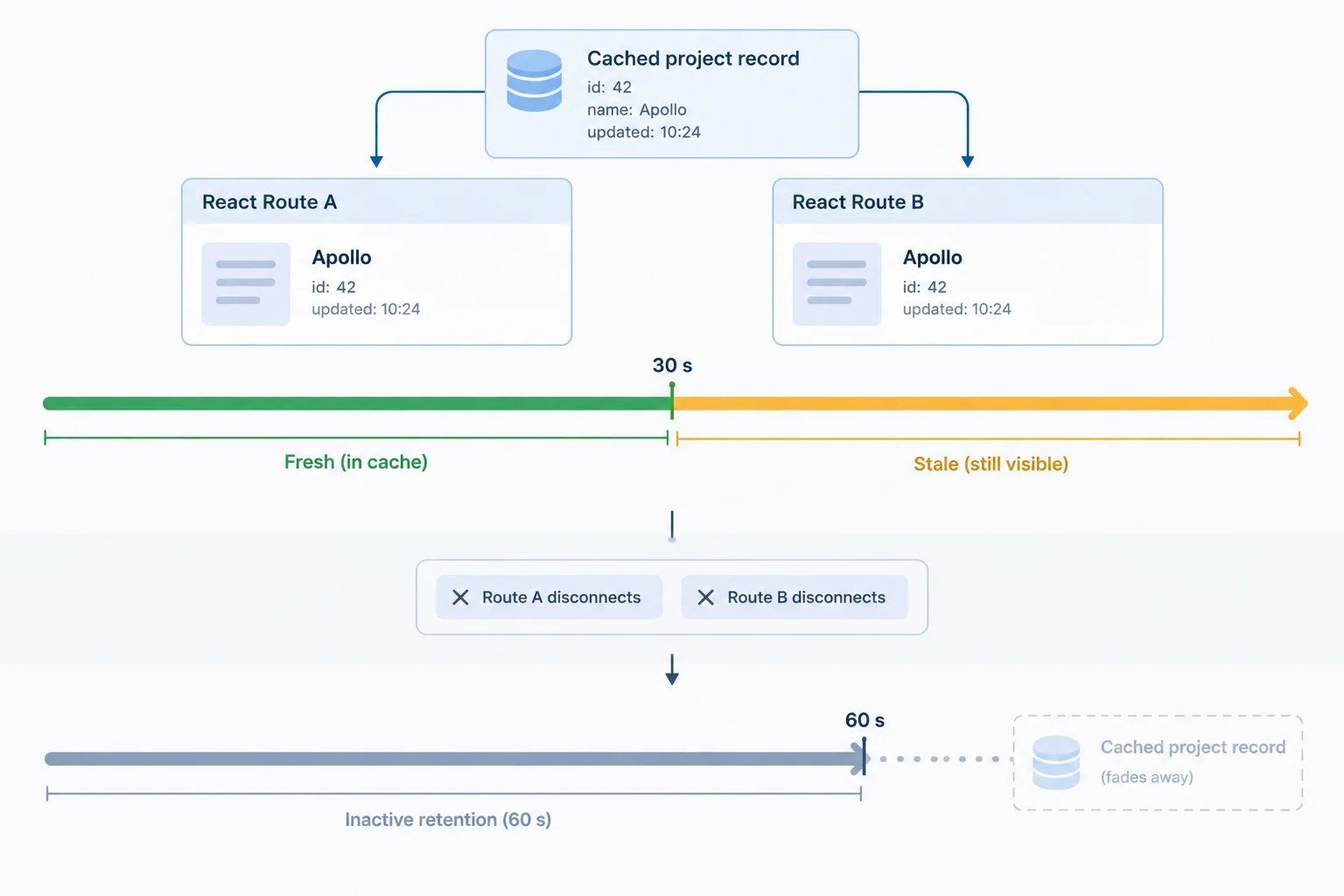Click the green fresh segment of the timeline bar
The height and width of the screenshot is (896, 1344).
tap(357, 403)
